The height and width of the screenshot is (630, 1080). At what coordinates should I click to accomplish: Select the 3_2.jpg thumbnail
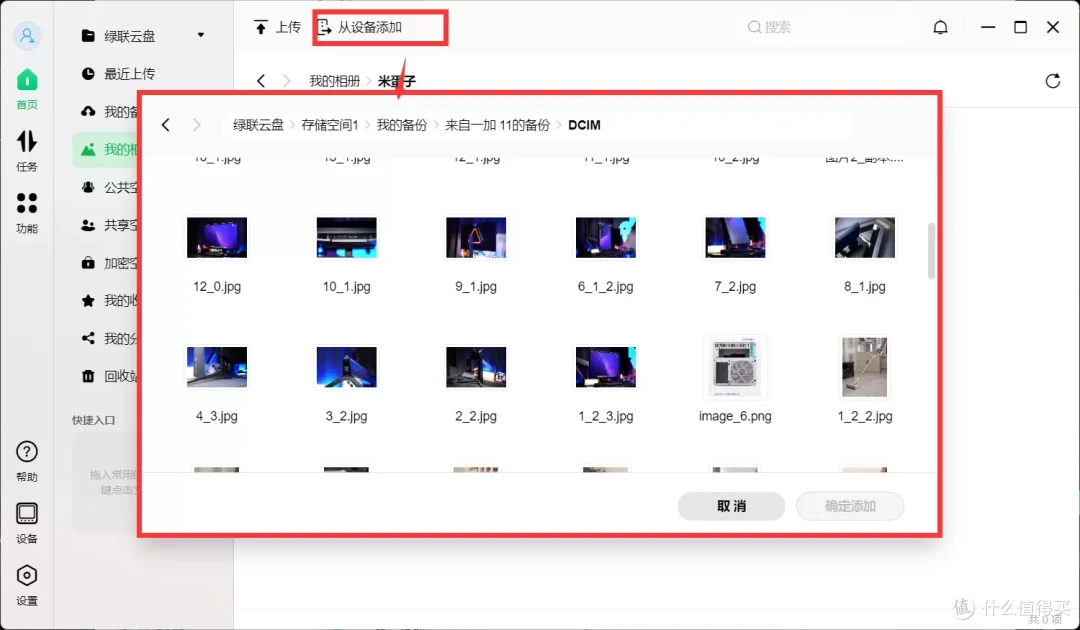346,367
